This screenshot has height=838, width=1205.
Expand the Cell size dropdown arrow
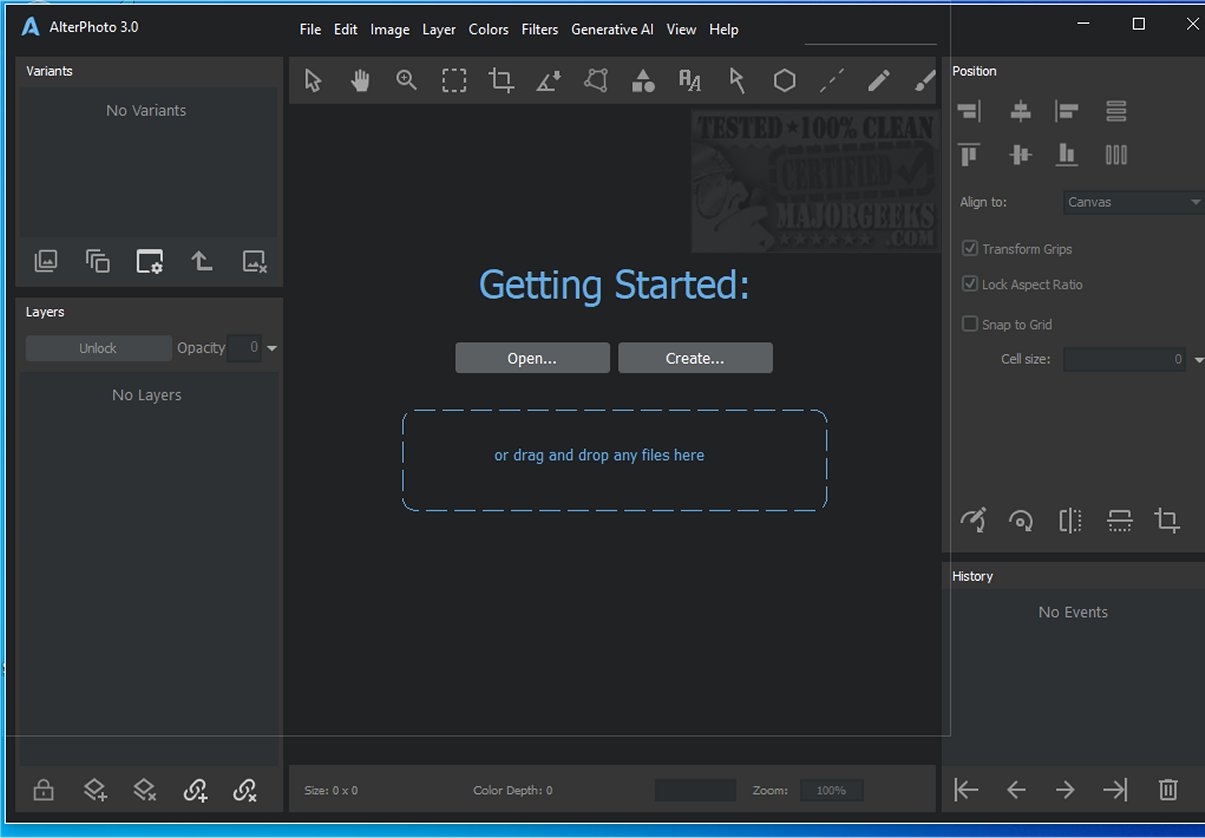pyautogui.click(x=1199, y=360)
